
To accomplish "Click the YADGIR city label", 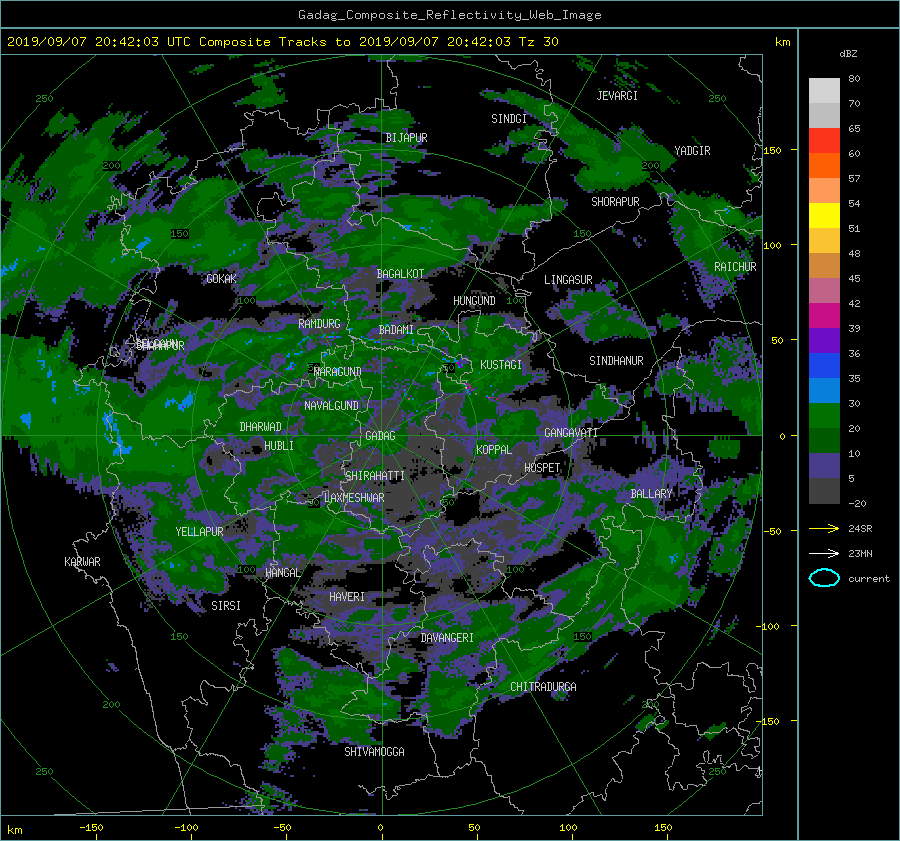I will tap(692, 151).
